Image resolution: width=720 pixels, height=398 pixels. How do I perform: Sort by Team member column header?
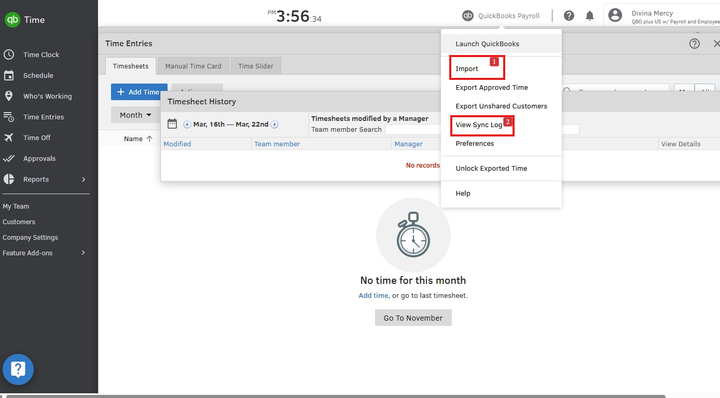pyautogui.click(x=277, y=144)
